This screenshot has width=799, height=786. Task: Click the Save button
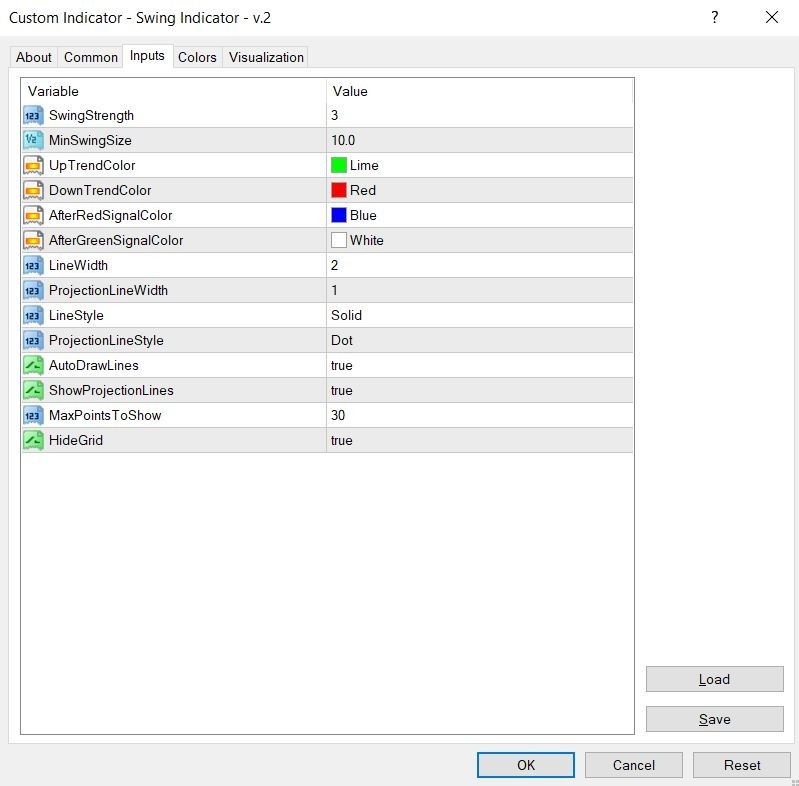[714, 719]
